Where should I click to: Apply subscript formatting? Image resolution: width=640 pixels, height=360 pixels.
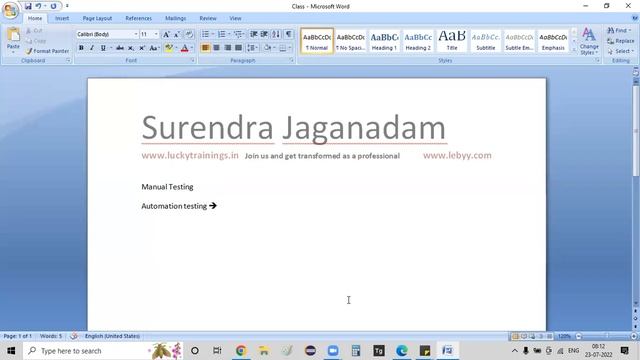tap(131, 48)
